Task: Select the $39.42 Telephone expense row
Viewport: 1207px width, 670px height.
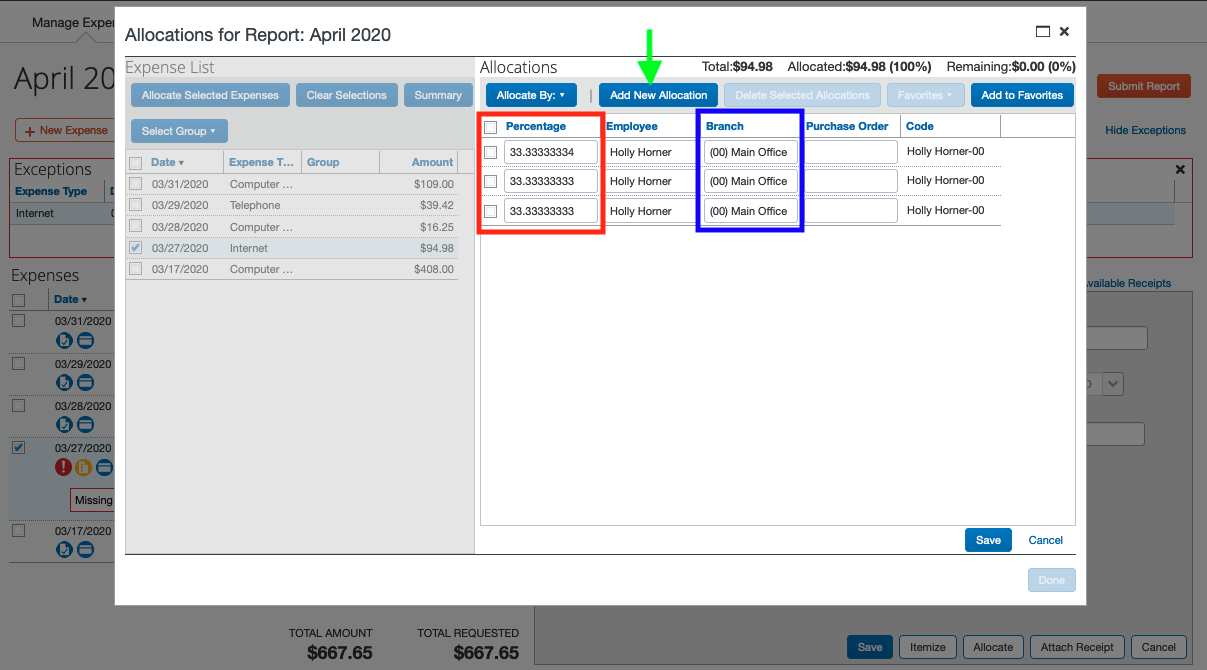Action: 292,205
